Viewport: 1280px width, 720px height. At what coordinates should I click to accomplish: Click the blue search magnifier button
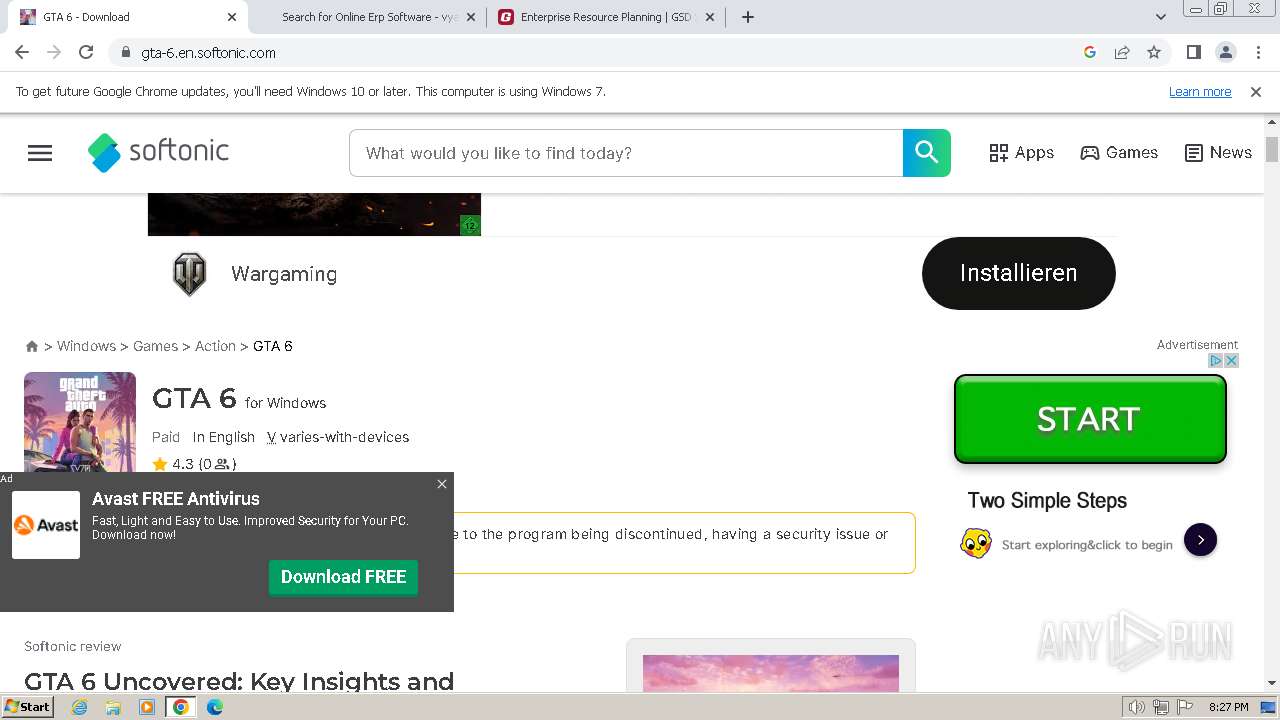pyautogui.click(x=927, y=153)
